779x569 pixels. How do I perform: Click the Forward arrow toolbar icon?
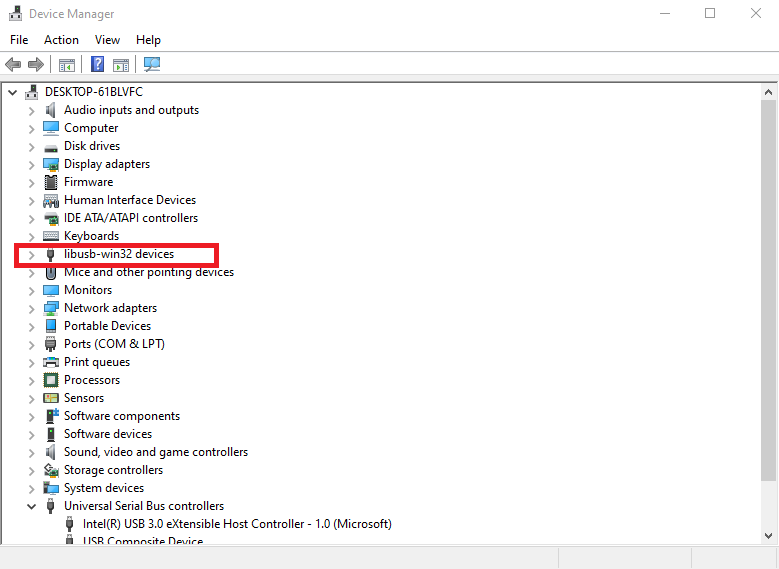[x=36, y=64]
